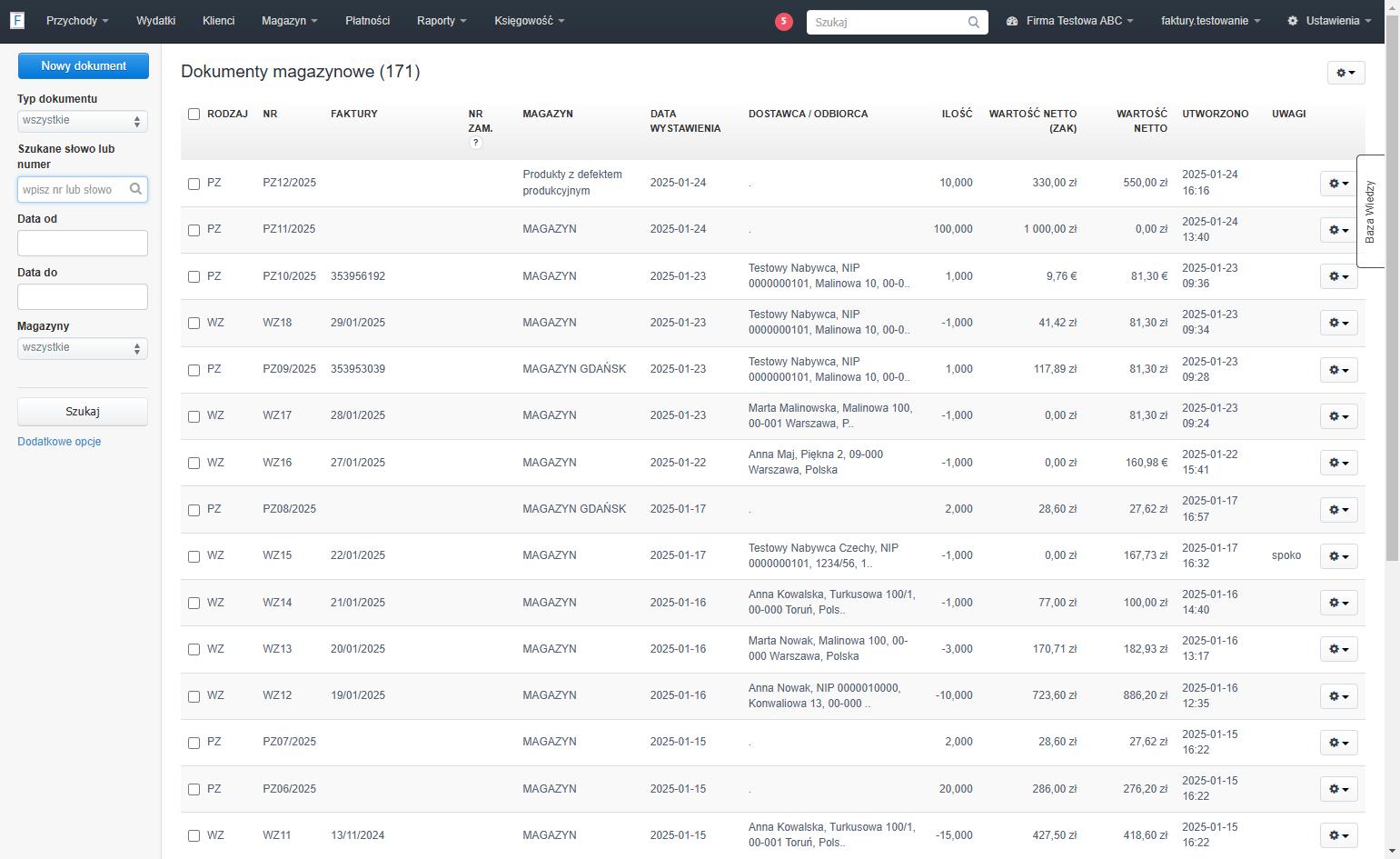Check the box for document PZ12/2025

[194, 184]
